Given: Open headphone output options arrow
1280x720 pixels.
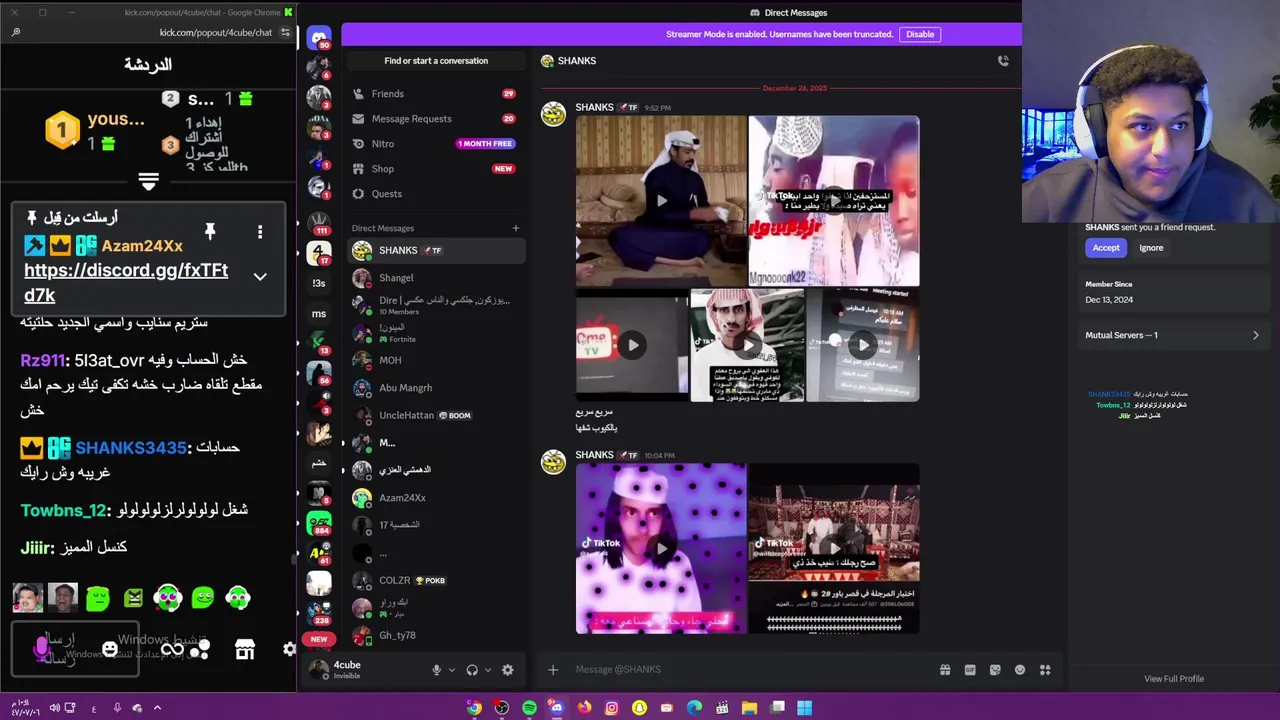Looking at the screenshot, I should pos(487,670).
